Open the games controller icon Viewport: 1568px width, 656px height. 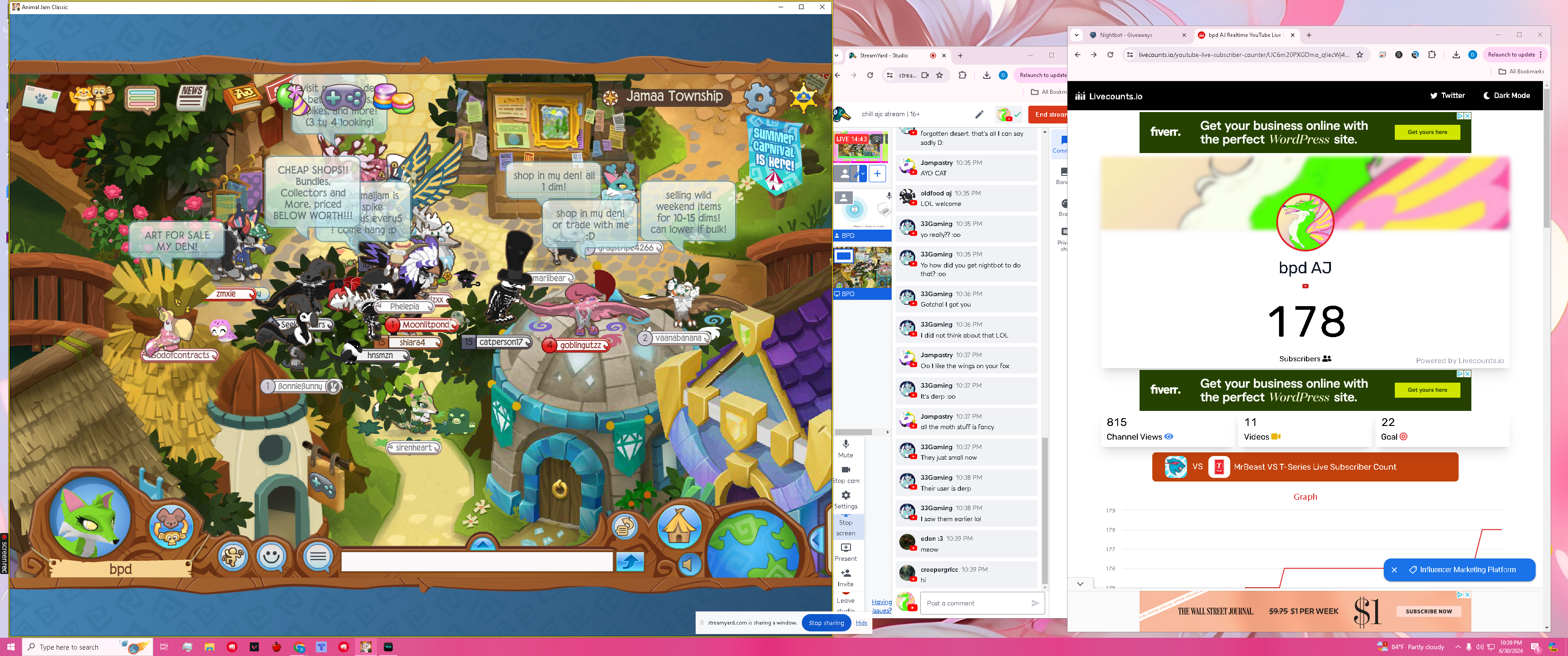(343, 97)
